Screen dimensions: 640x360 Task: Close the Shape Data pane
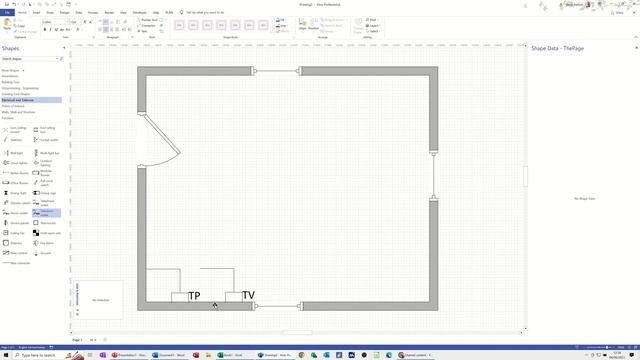tap(636, 48)
